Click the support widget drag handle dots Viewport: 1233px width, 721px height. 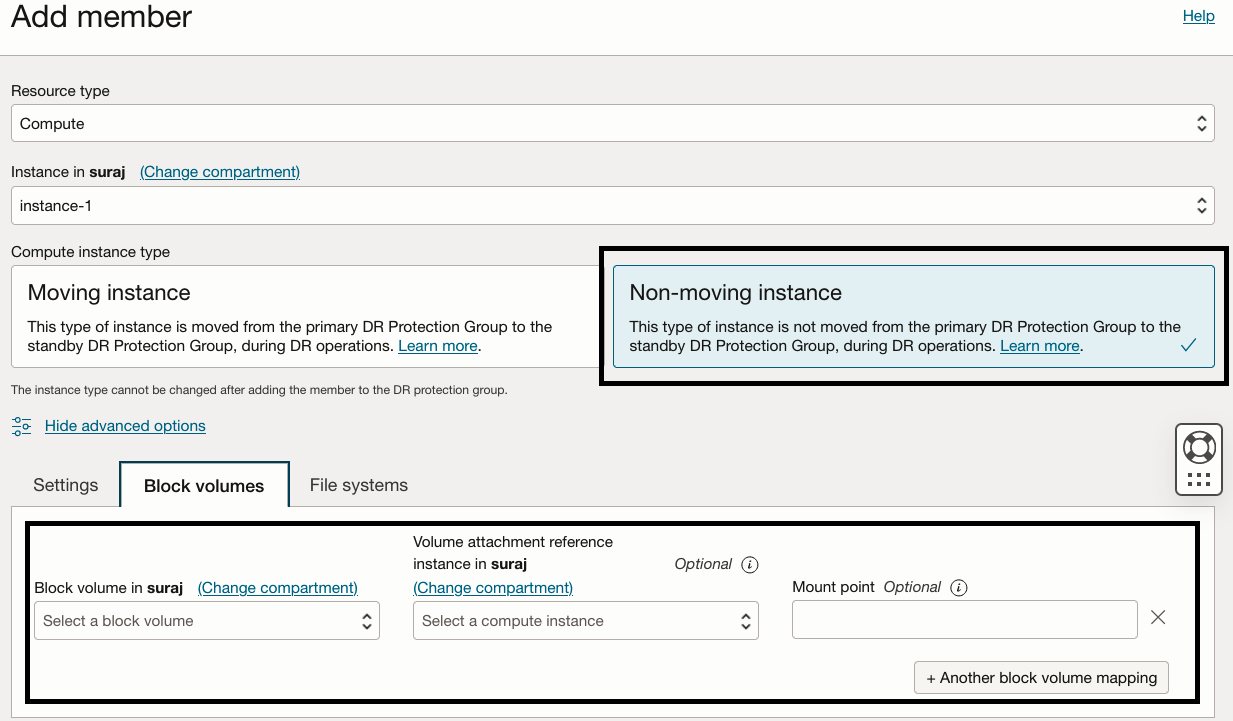point(1198,480)
